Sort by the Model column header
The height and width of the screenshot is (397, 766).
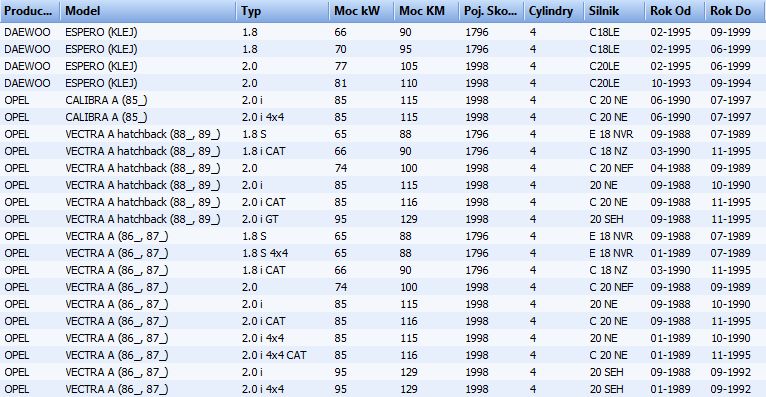click(x=148, y=11)
